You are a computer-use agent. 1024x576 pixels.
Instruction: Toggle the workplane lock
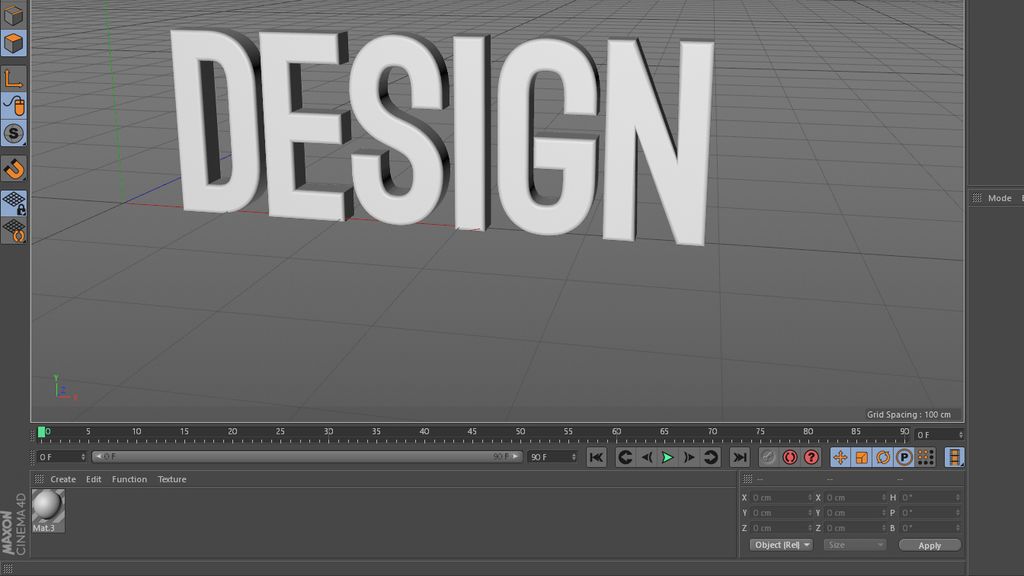point(13,200)
